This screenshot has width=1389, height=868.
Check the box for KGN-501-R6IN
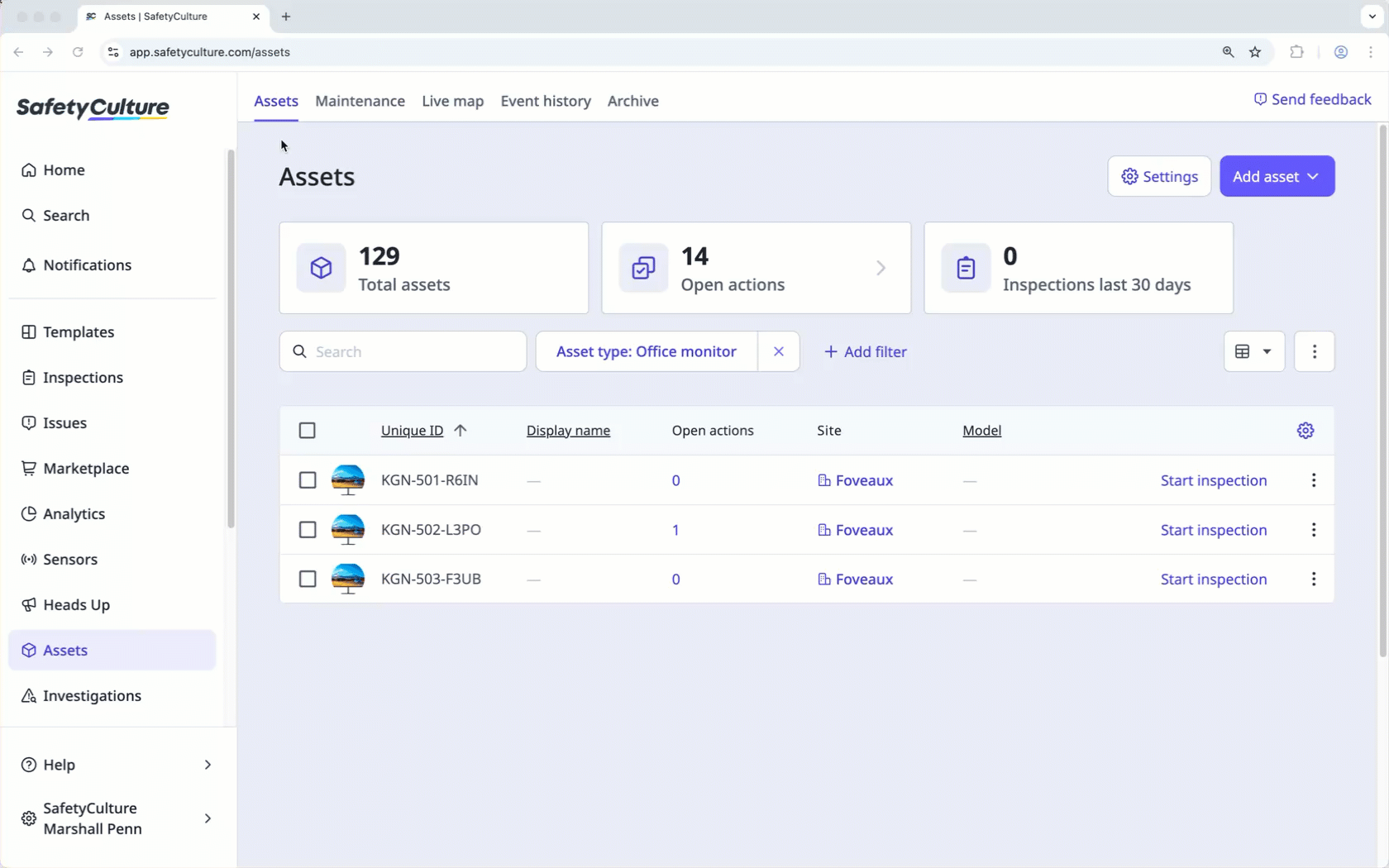click(x=308, y=480)
